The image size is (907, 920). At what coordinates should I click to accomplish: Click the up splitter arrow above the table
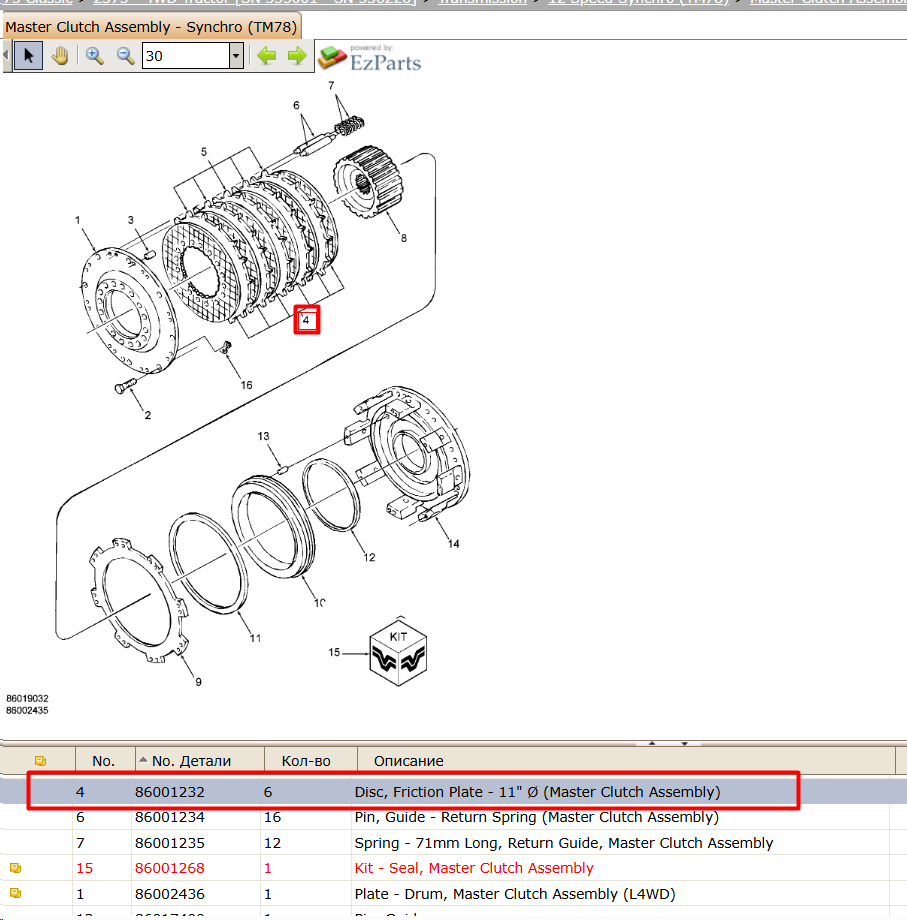652,743
